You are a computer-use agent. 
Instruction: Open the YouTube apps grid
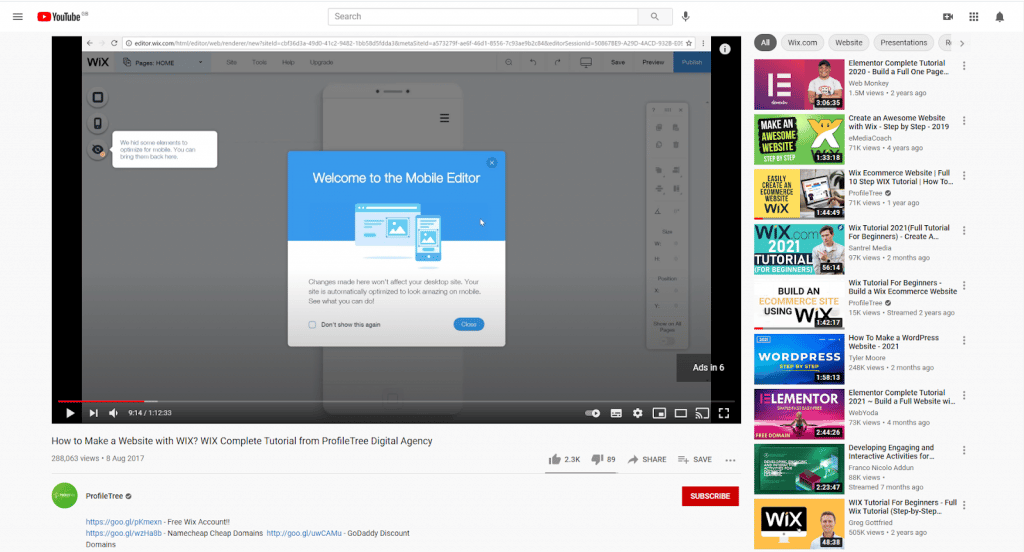click(974, 16)
